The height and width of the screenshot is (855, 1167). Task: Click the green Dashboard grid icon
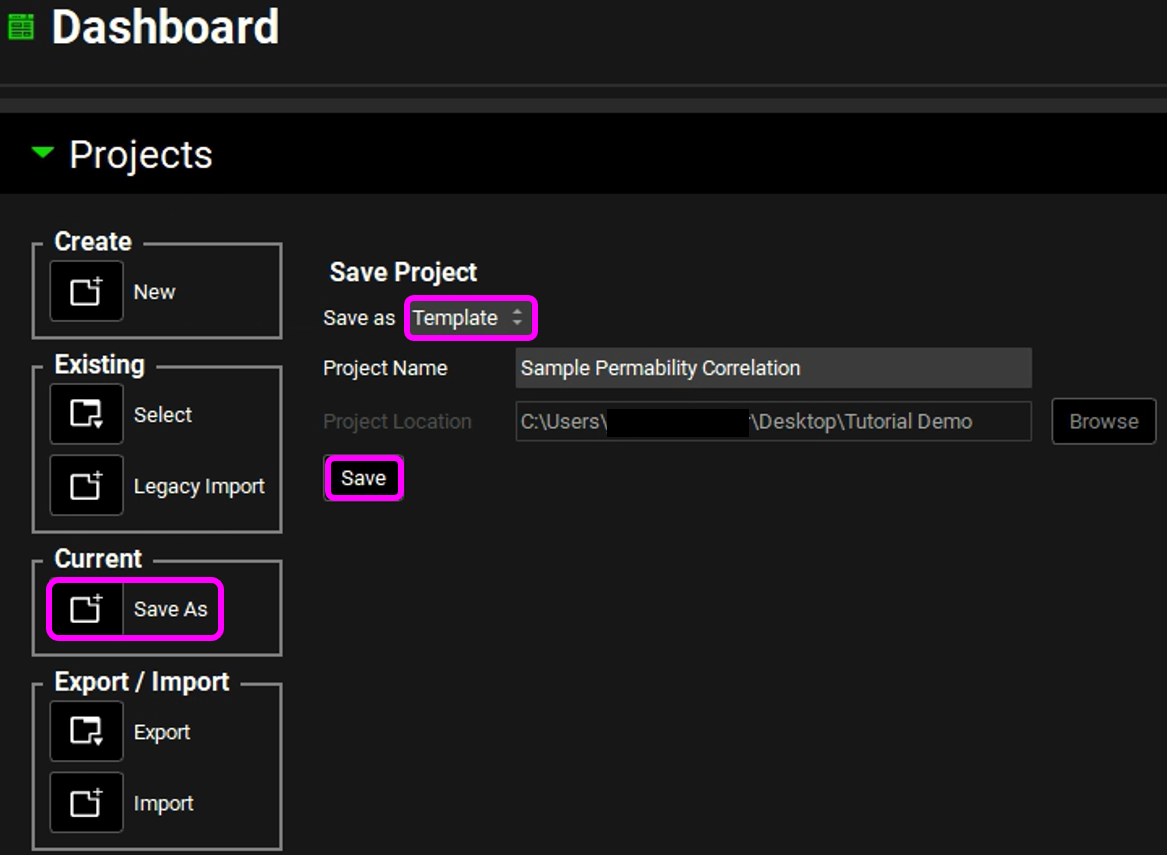(21, 27)
